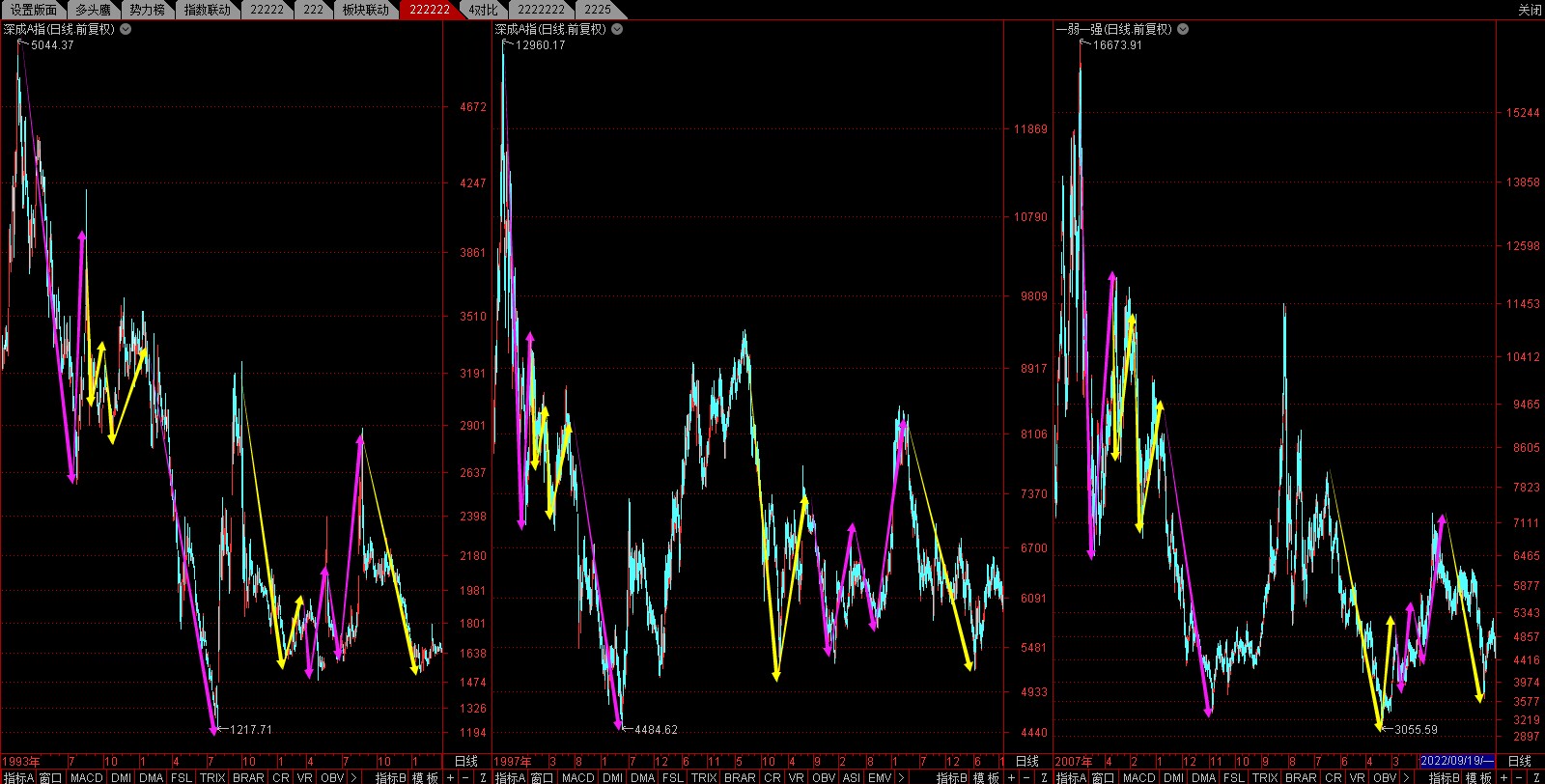The height and width of the screenshot is (784, 1545).
Task: Expand more indicators arrow in middle chart
Action: tap(901, 777)
